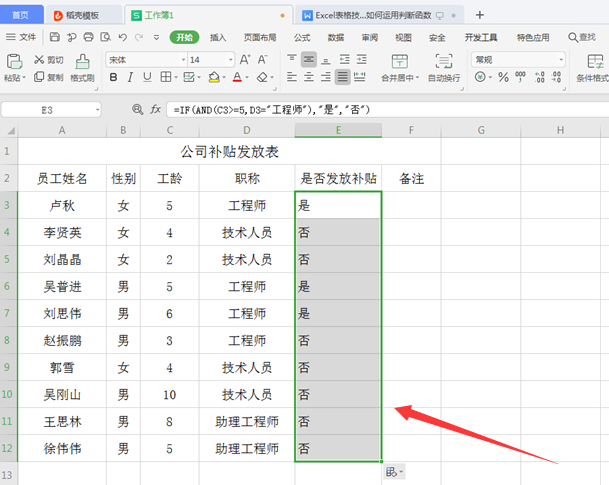Expand borders dropdown arrow
609x485 pixels.
point(176,77)
